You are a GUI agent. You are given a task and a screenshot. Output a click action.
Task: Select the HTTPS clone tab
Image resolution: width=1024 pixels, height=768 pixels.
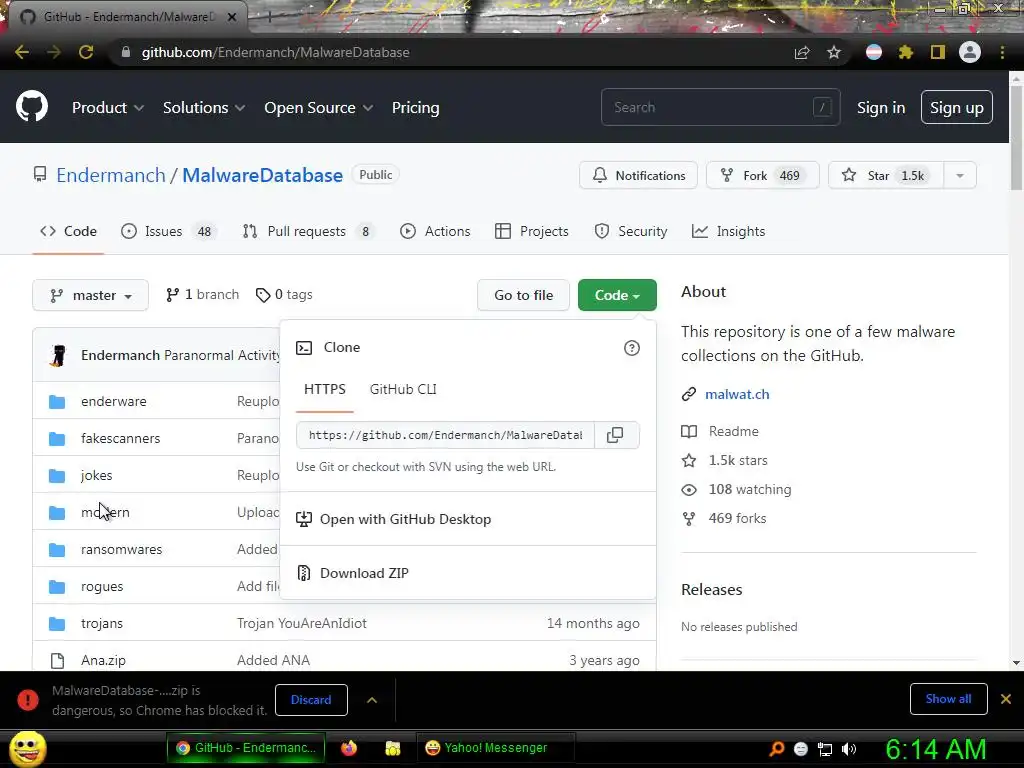[x=325, y=389]
